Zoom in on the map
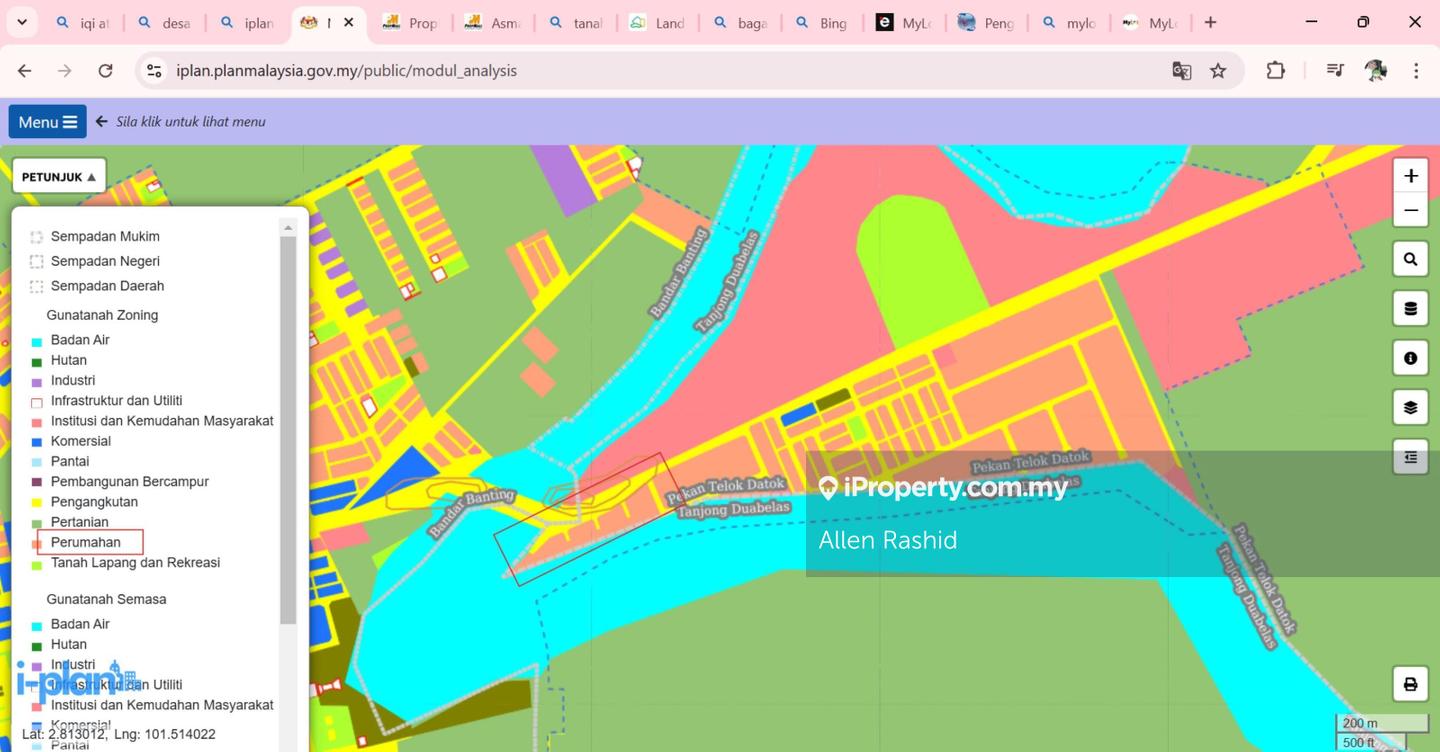Screen dimensions: 1440x752 point(1410,176)
